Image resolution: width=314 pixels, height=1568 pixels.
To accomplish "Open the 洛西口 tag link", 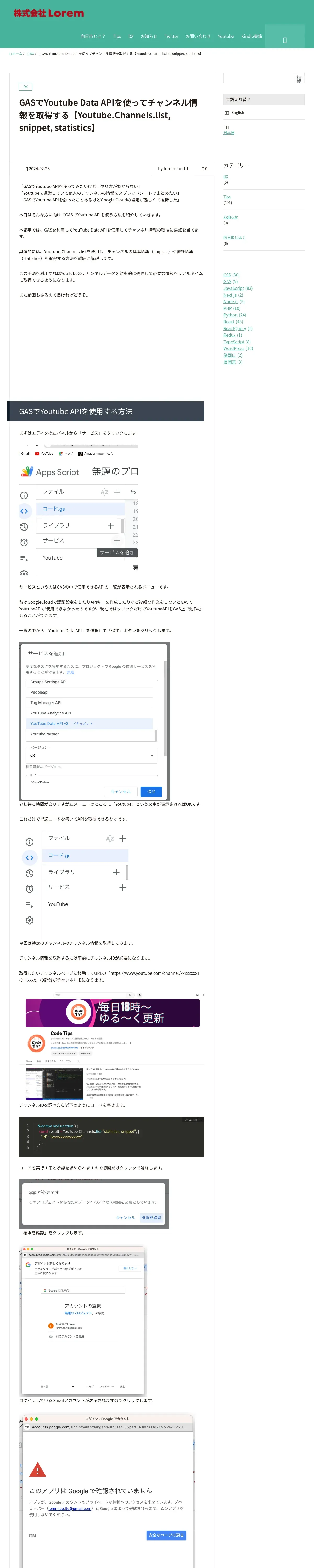I will [x=229, y=355].
